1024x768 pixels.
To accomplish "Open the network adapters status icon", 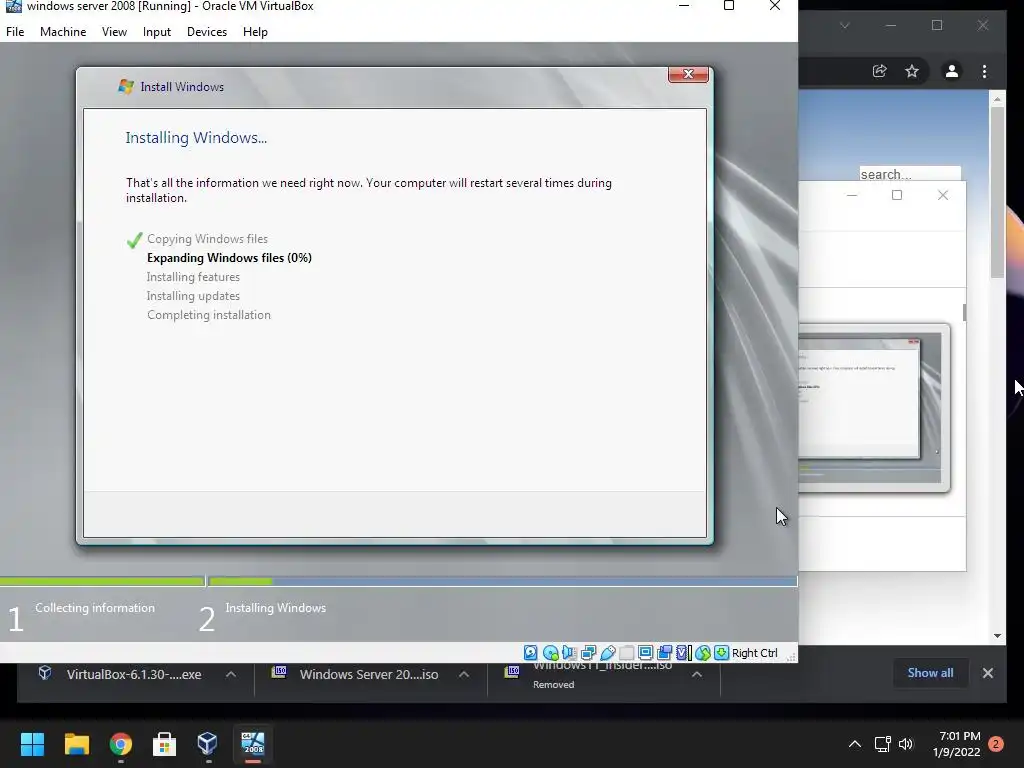I will [588, 652].
